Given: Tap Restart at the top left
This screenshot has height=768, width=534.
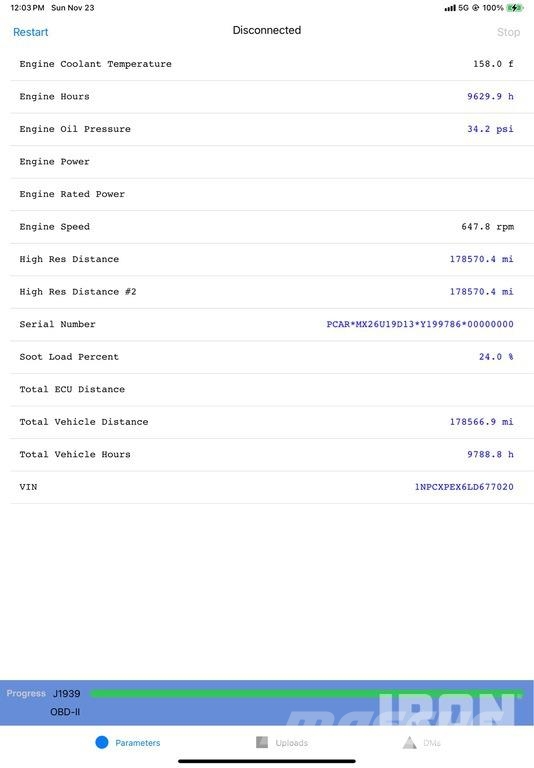Looking at the screenshot, I should click(x=30, y=32).
